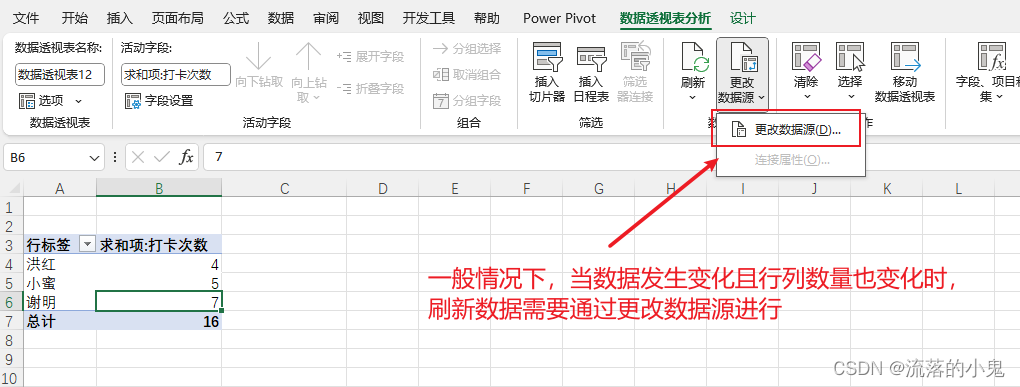
Task: Click 分组选择 group selection
Action: (x=466, y=48)
